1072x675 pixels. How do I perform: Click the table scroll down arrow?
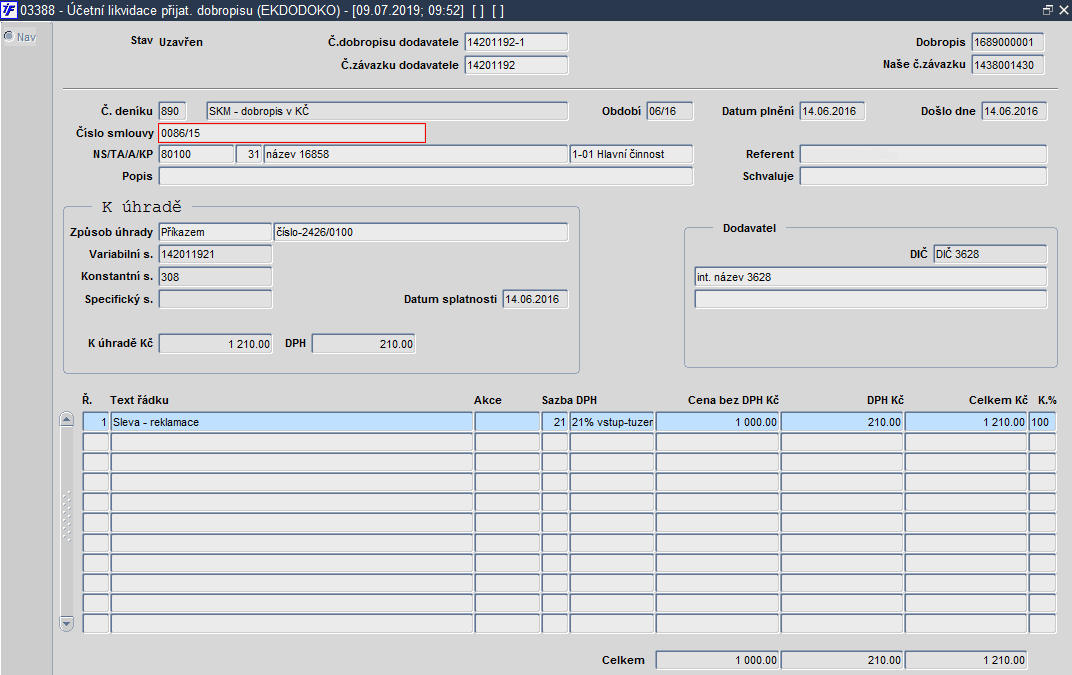pyautogui.click(x=66, y=623)
